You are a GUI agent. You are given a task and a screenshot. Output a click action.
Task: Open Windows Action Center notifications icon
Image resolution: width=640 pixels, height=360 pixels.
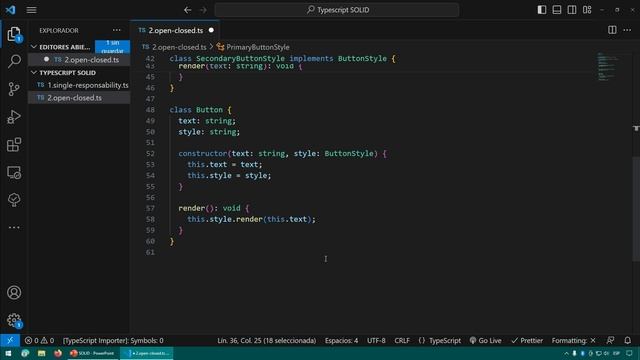click(x=629, y=353)
